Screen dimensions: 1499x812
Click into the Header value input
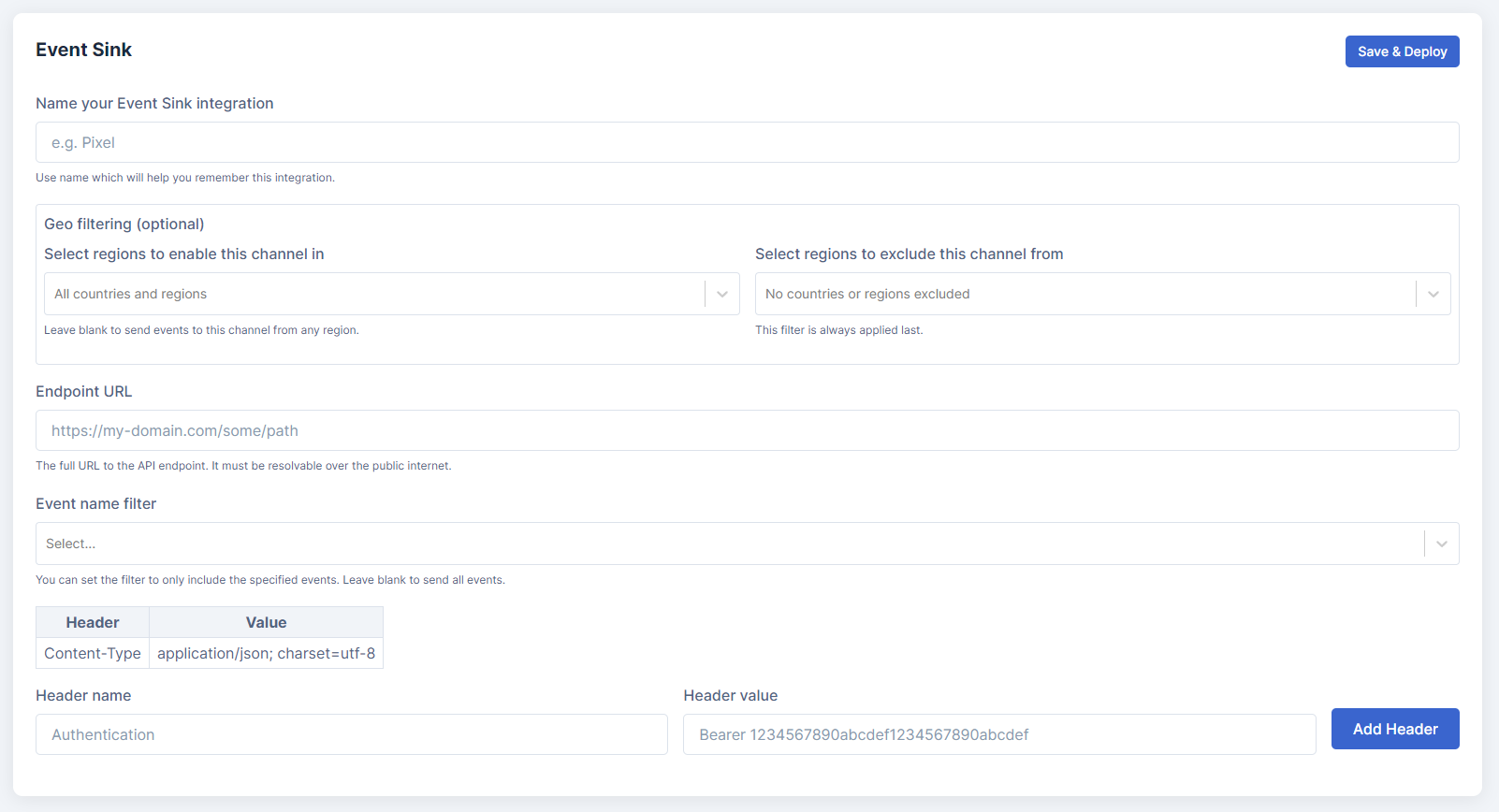pos(999,734)
